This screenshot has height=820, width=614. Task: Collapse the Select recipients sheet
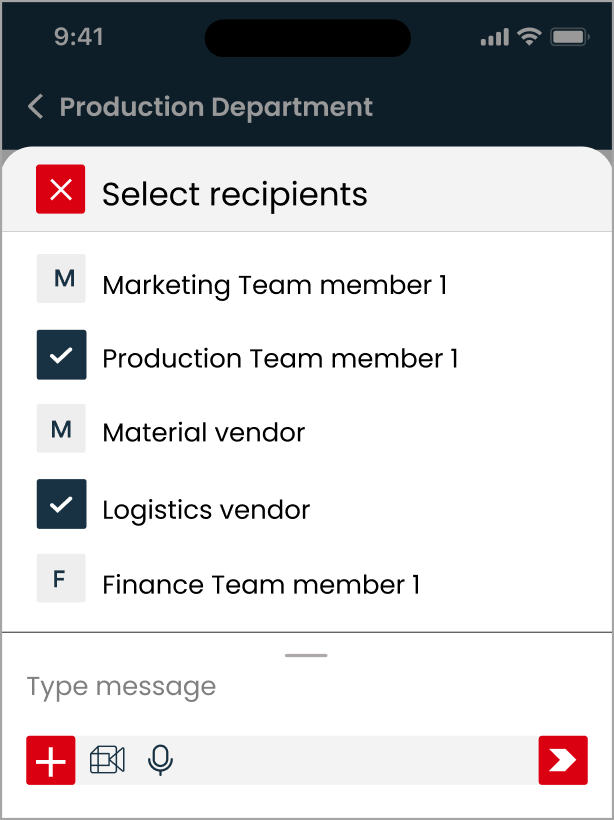pyautogui.click(x=307, y=655)
